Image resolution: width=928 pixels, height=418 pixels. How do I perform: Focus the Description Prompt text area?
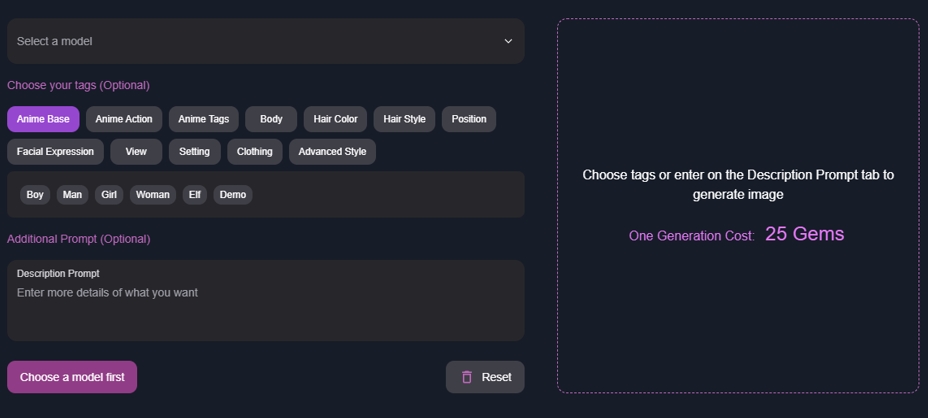(265, 301)
